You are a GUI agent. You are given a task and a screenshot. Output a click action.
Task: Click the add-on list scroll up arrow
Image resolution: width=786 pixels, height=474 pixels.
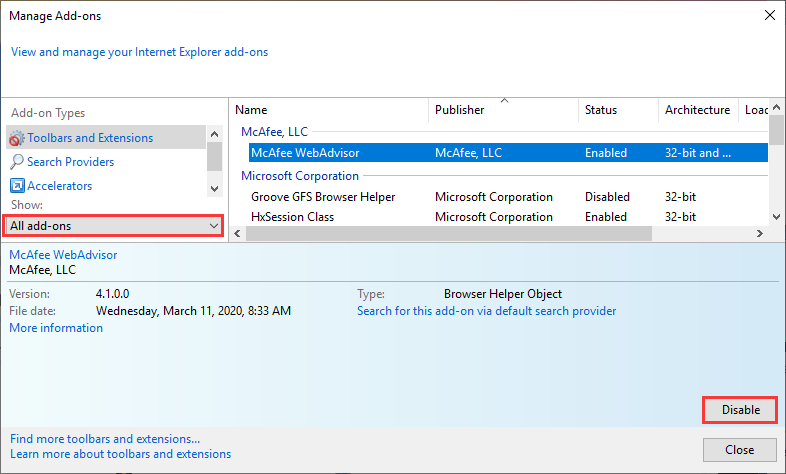(x=776, y=107)
